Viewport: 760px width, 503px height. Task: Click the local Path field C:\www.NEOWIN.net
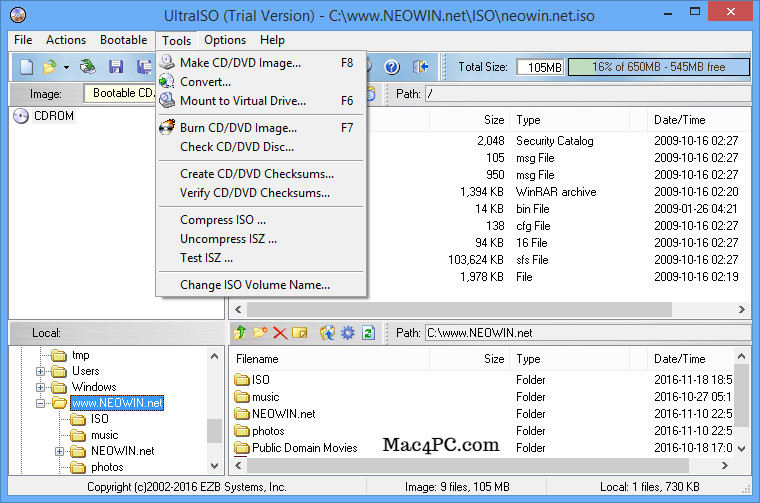[588, 333]
